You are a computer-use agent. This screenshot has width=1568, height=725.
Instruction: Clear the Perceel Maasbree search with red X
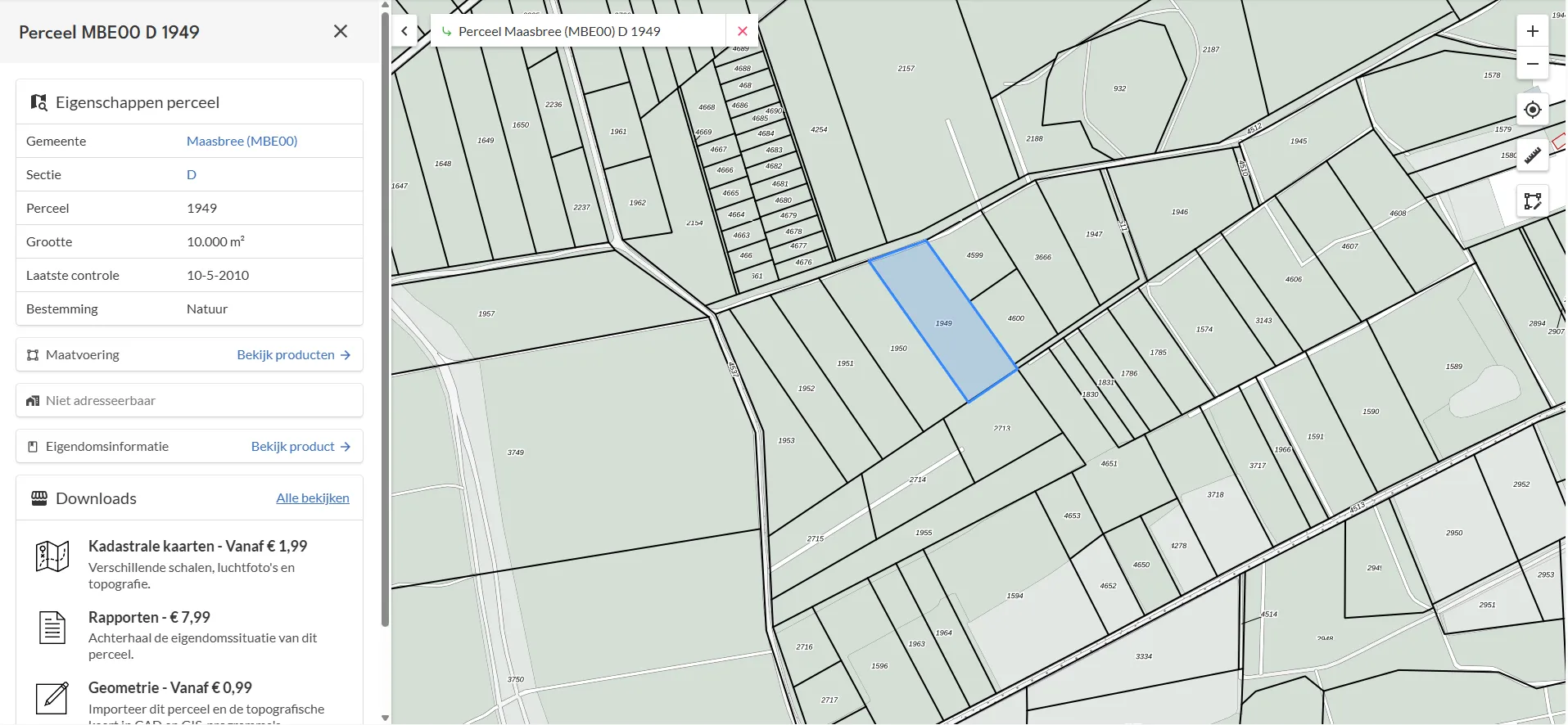click(743, 31)
